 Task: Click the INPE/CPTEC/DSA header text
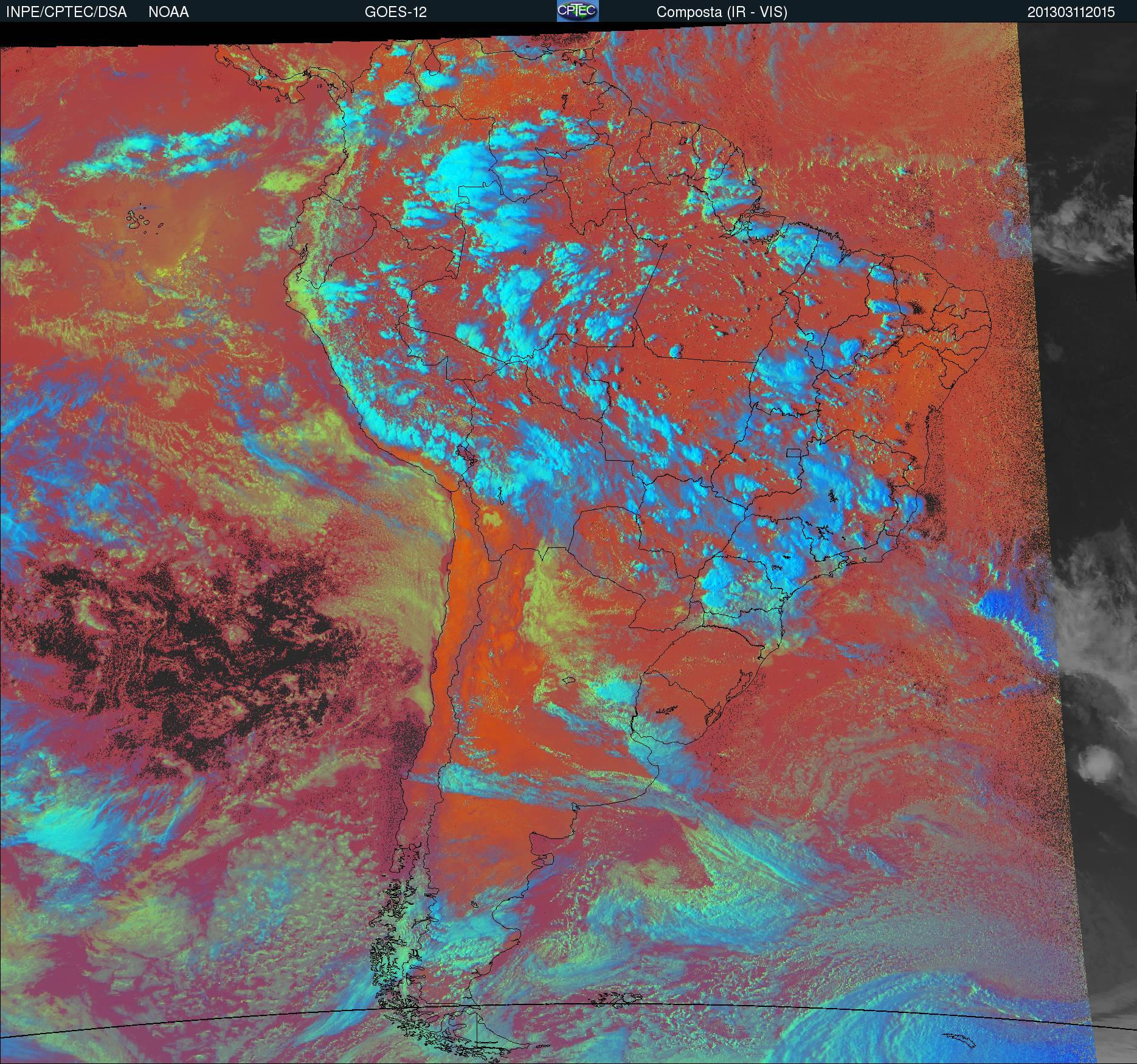pyautogui.click(x=66, y=12)
